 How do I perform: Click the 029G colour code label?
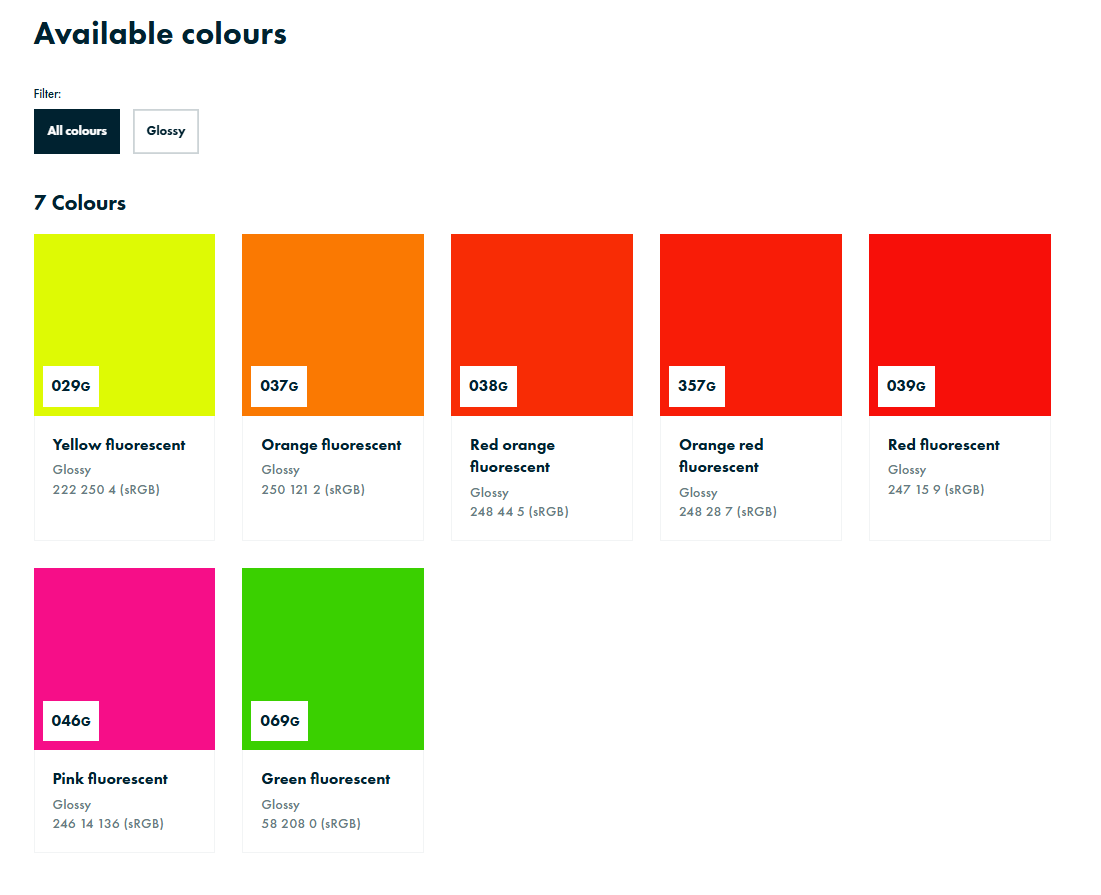(71, 386)
